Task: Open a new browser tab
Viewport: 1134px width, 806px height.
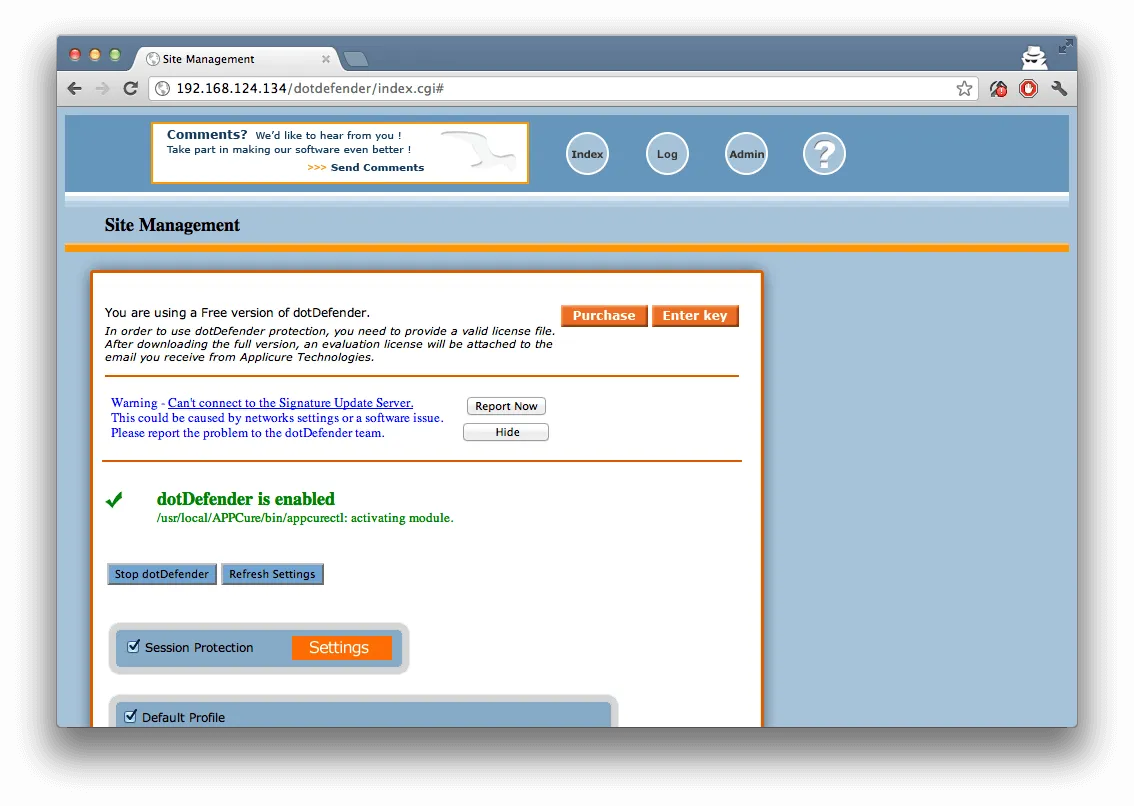Action: [x=355, y=59]
